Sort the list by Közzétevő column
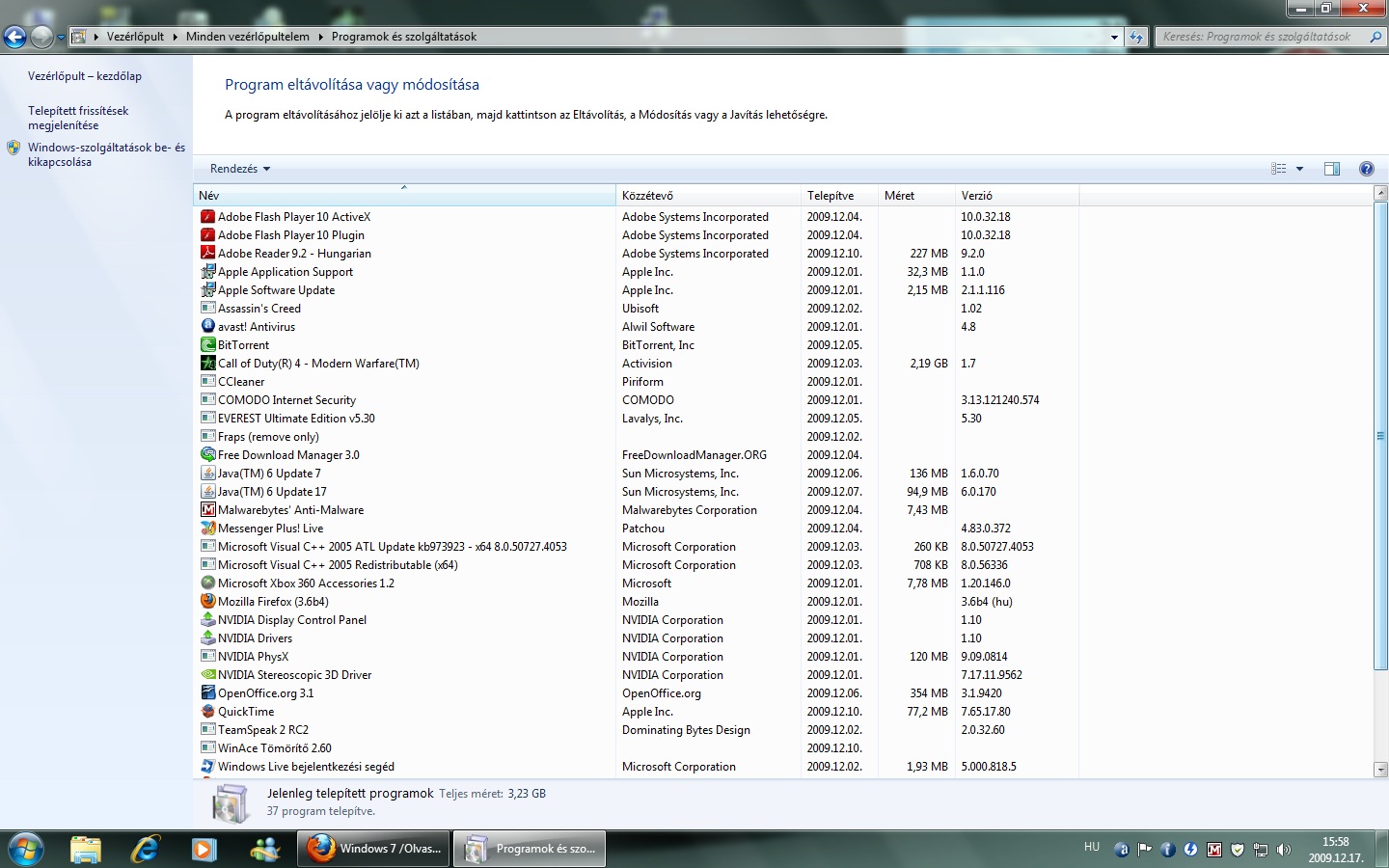This screenshot has height=868, width=1389. 647,196
